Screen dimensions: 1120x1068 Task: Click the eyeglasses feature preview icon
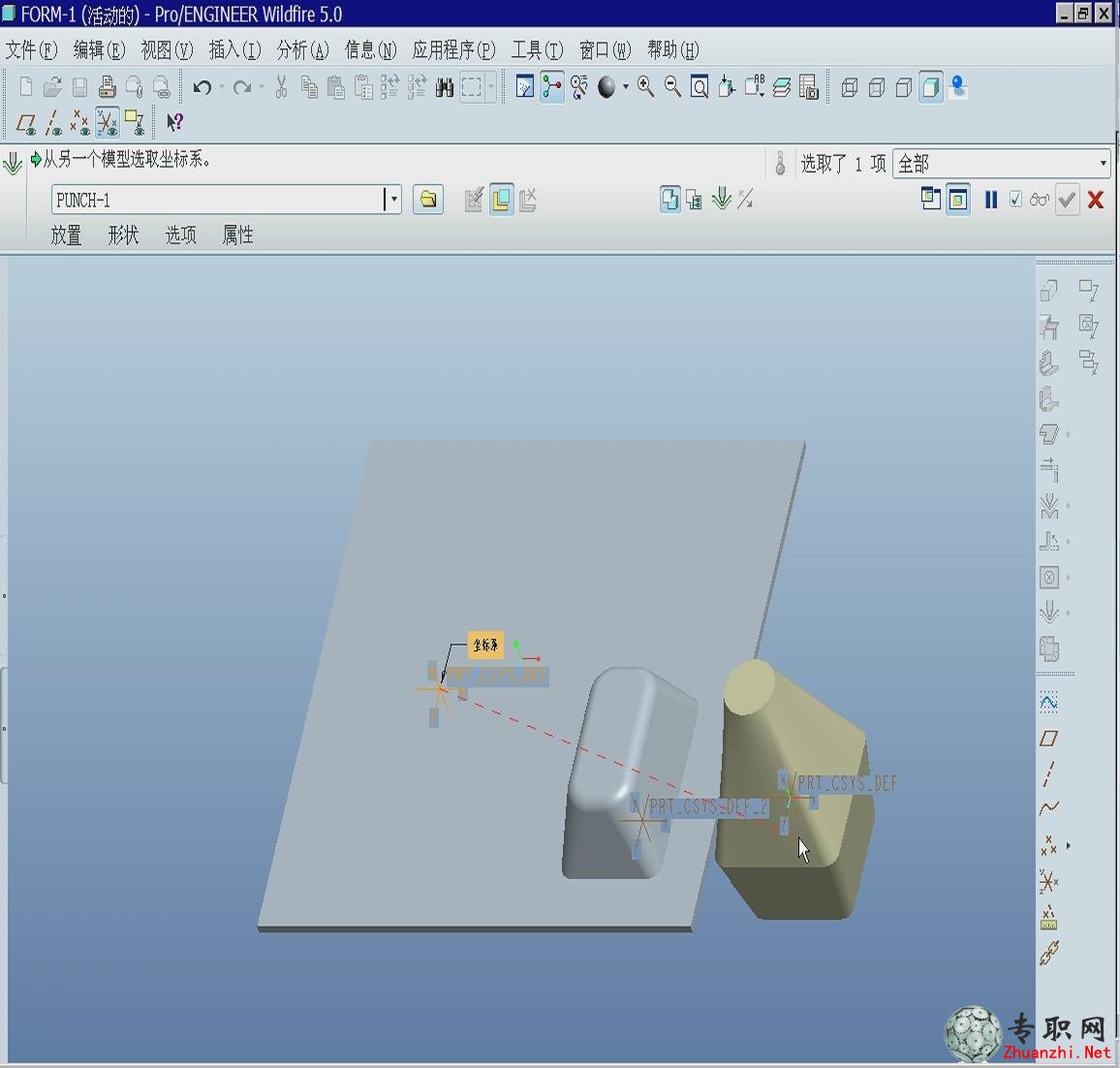coord(1040,200)
